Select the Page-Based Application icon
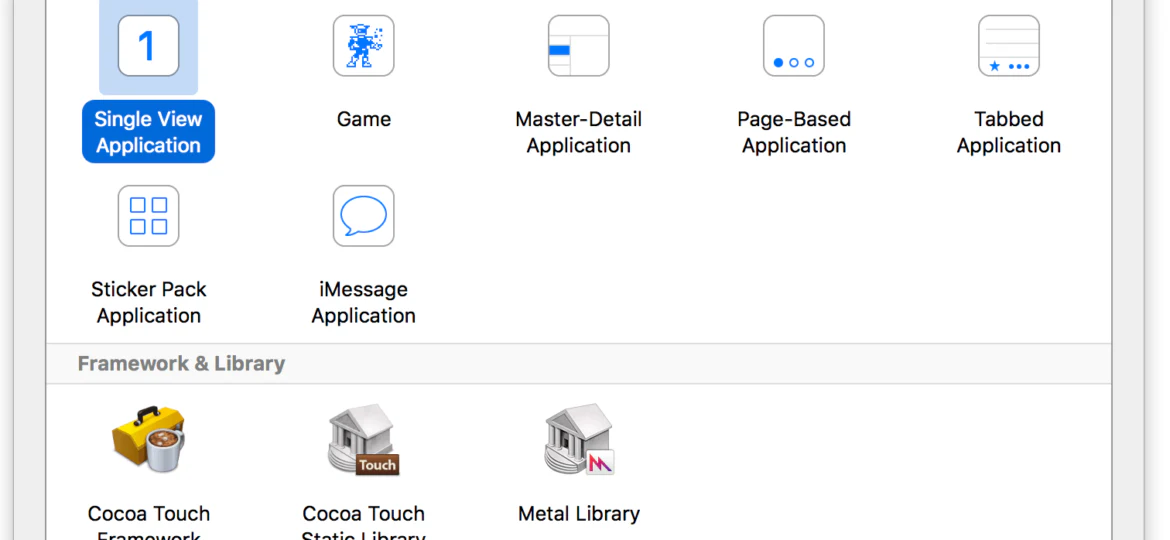 tap(793, 45)
